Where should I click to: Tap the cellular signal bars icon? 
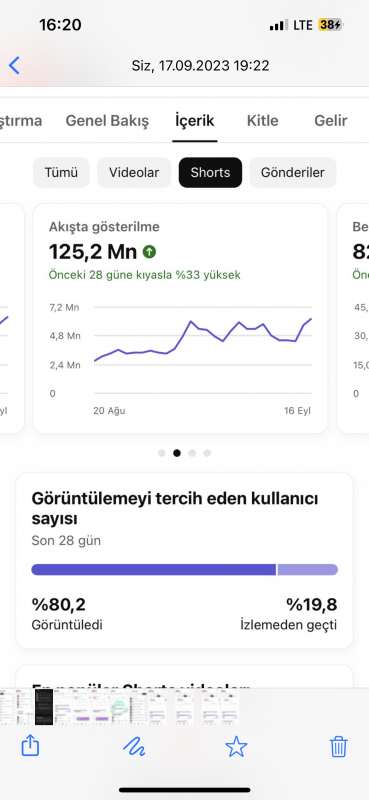(x=279, y=24)
